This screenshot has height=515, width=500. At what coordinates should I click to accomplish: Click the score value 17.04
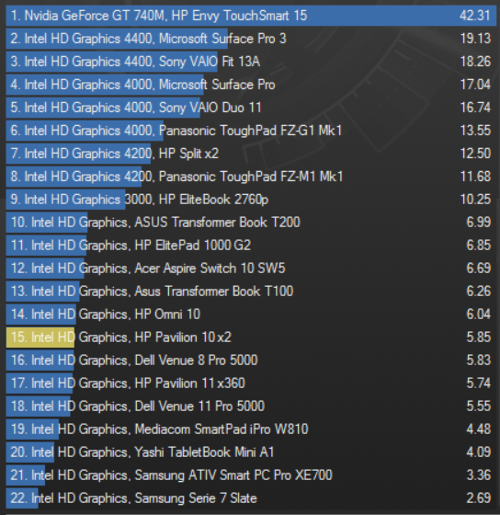(x=475, y=84)
